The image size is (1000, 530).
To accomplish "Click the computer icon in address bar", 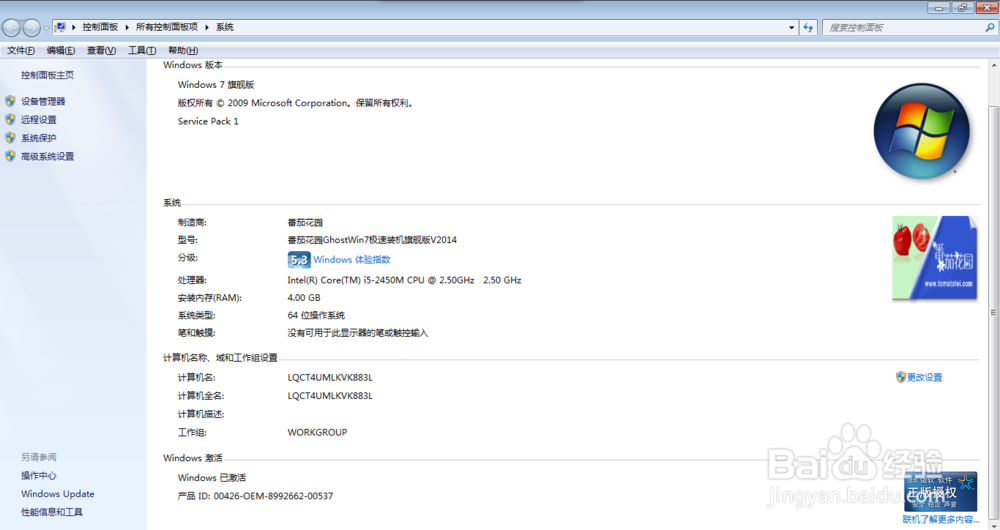I will click(61, 27).
